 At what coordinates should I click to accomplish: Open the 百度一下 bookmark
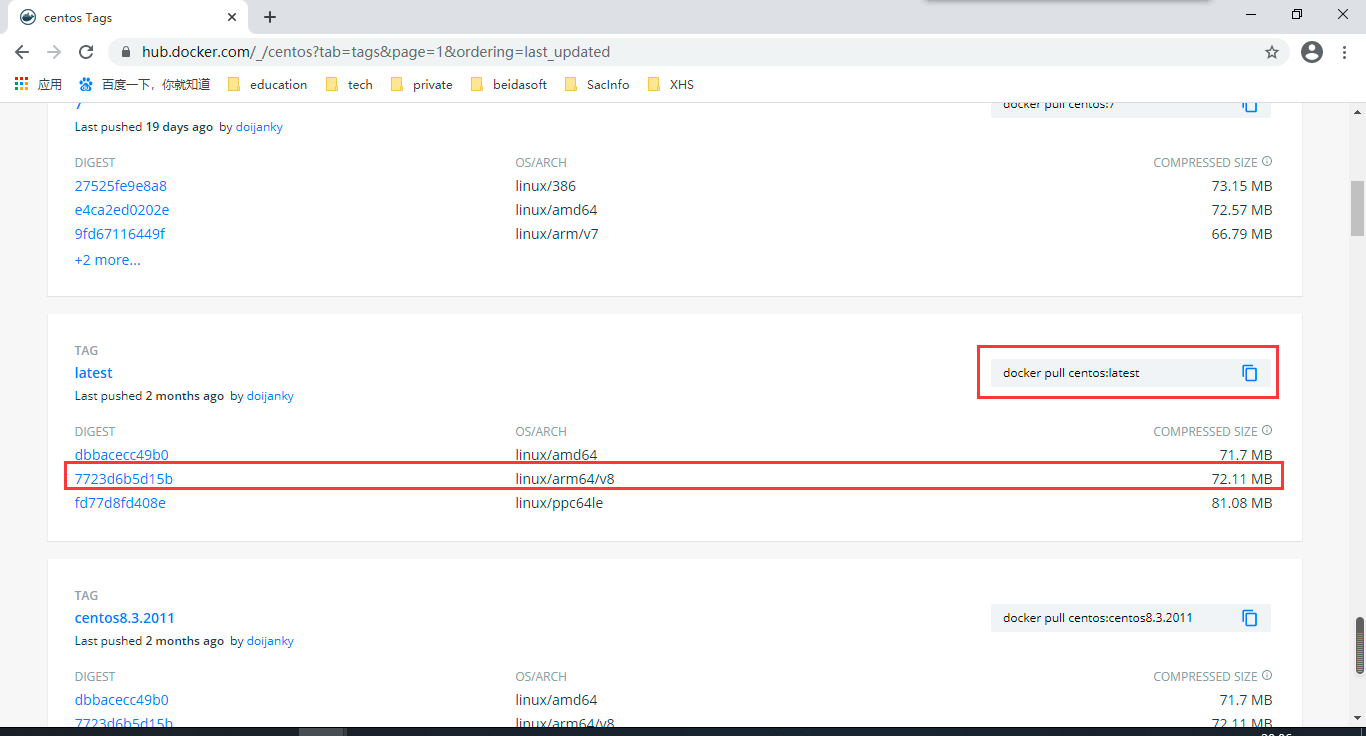[144, 85]
